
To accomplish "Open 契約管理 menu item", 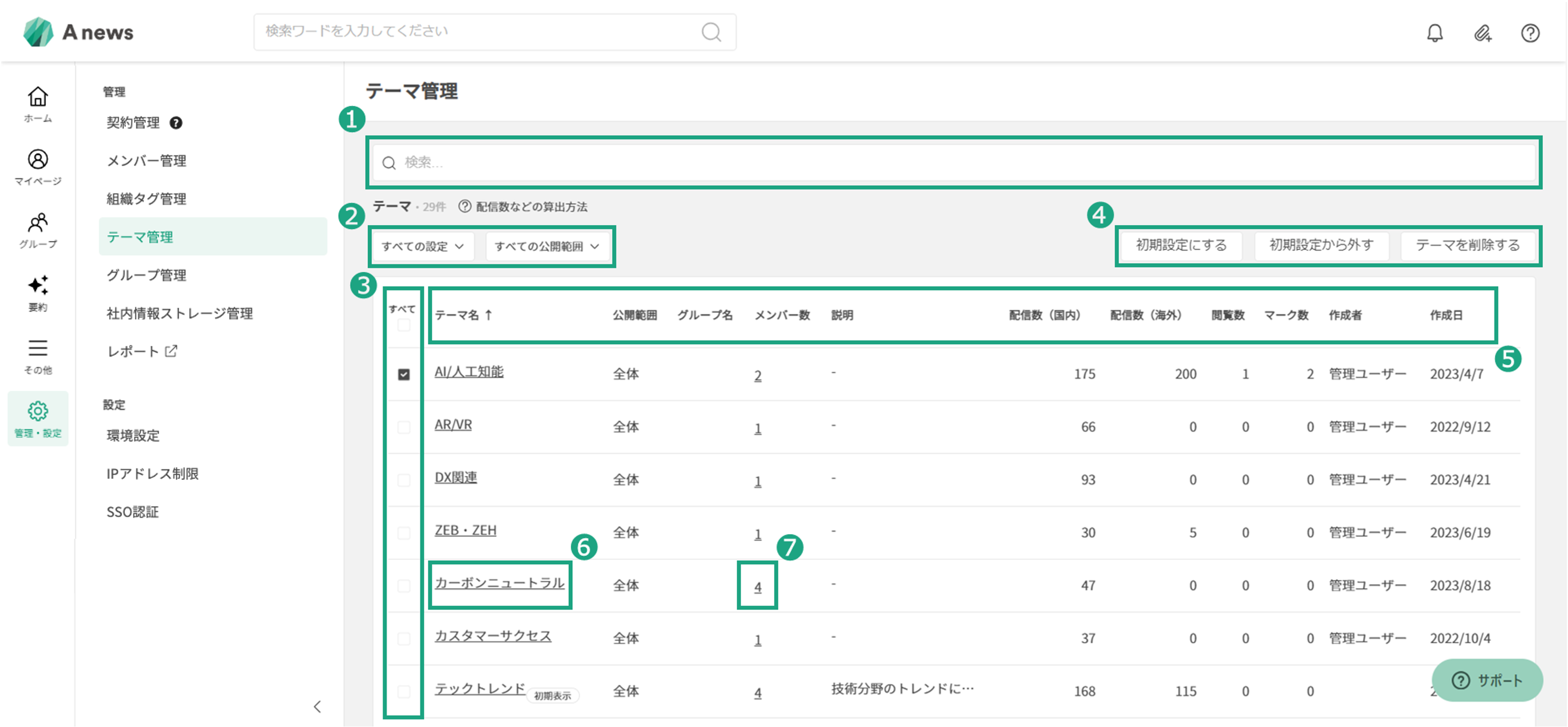I will coord(134,123).
